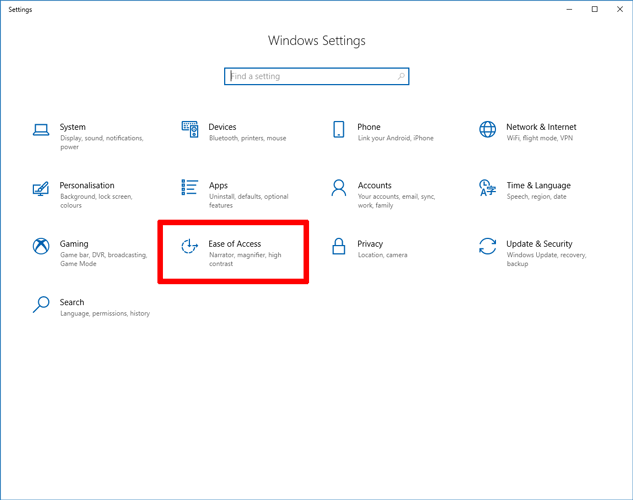
Task: Maximize the Settings window
Action: point(594,9)
